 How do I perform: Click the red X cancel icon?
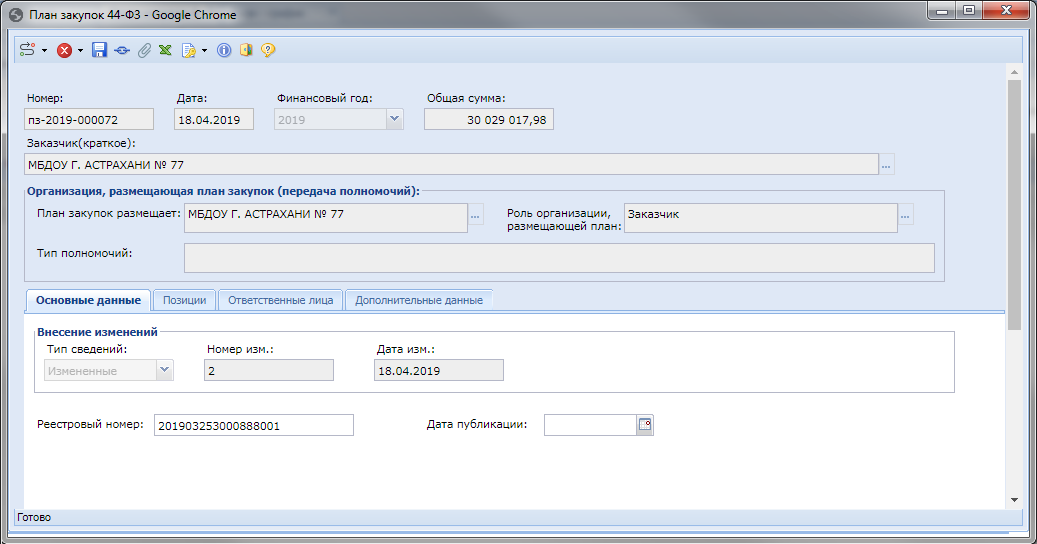[x=64, y=50]
